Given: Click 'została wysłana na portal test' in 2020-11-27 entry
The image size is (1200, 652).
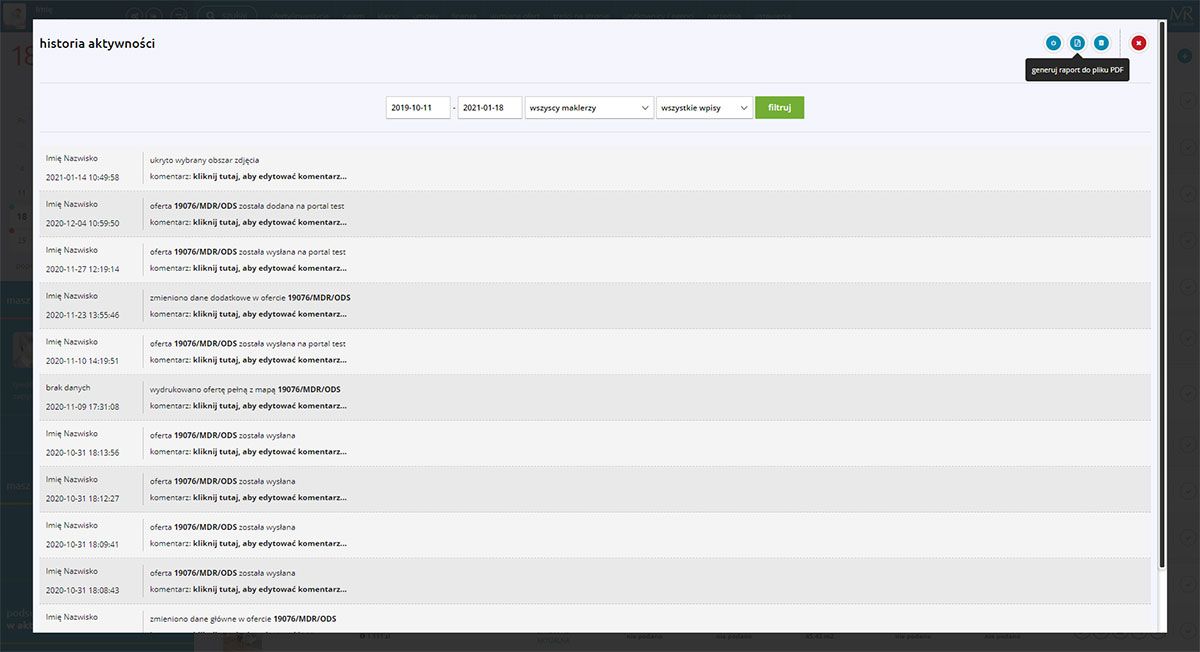Looking at the screenshot, I should click(x=293, y=252).
